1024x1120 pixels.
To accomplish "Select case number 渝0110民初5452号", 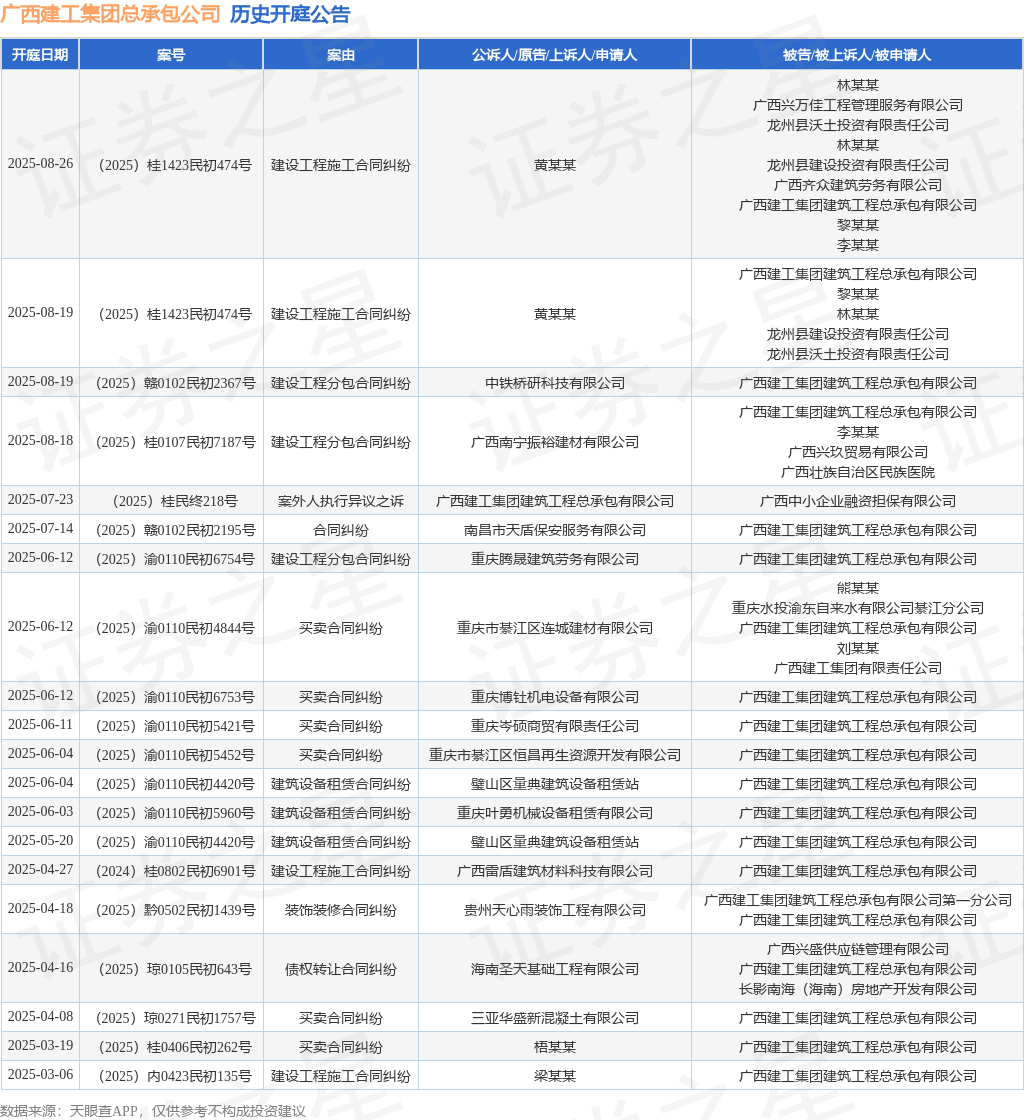I will pyautogui.click(x=176, y=755).
